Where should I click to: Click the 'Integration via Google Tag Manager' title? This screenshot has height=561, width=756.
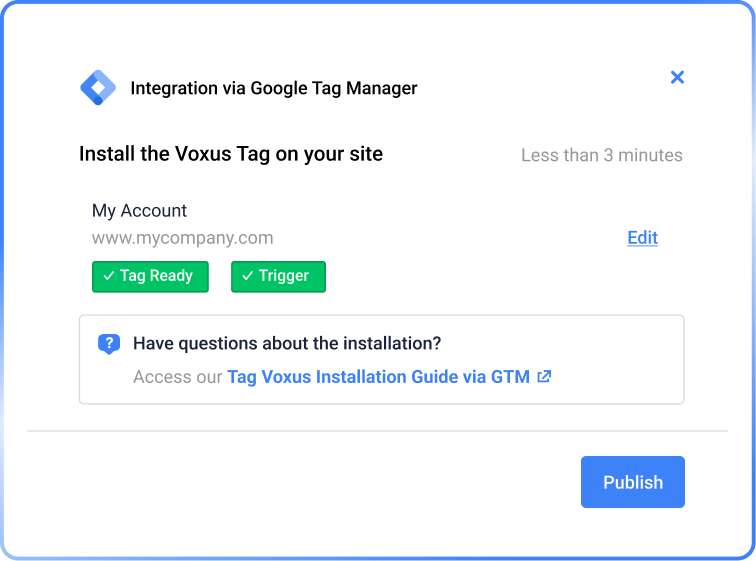[274, 88]
